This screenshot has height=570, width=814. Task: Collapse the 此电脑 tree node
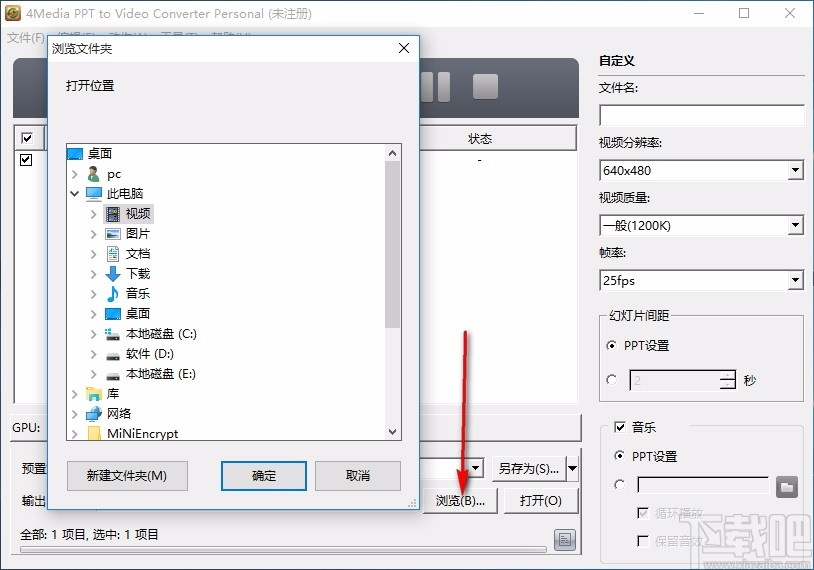click(x=75, y=194)
